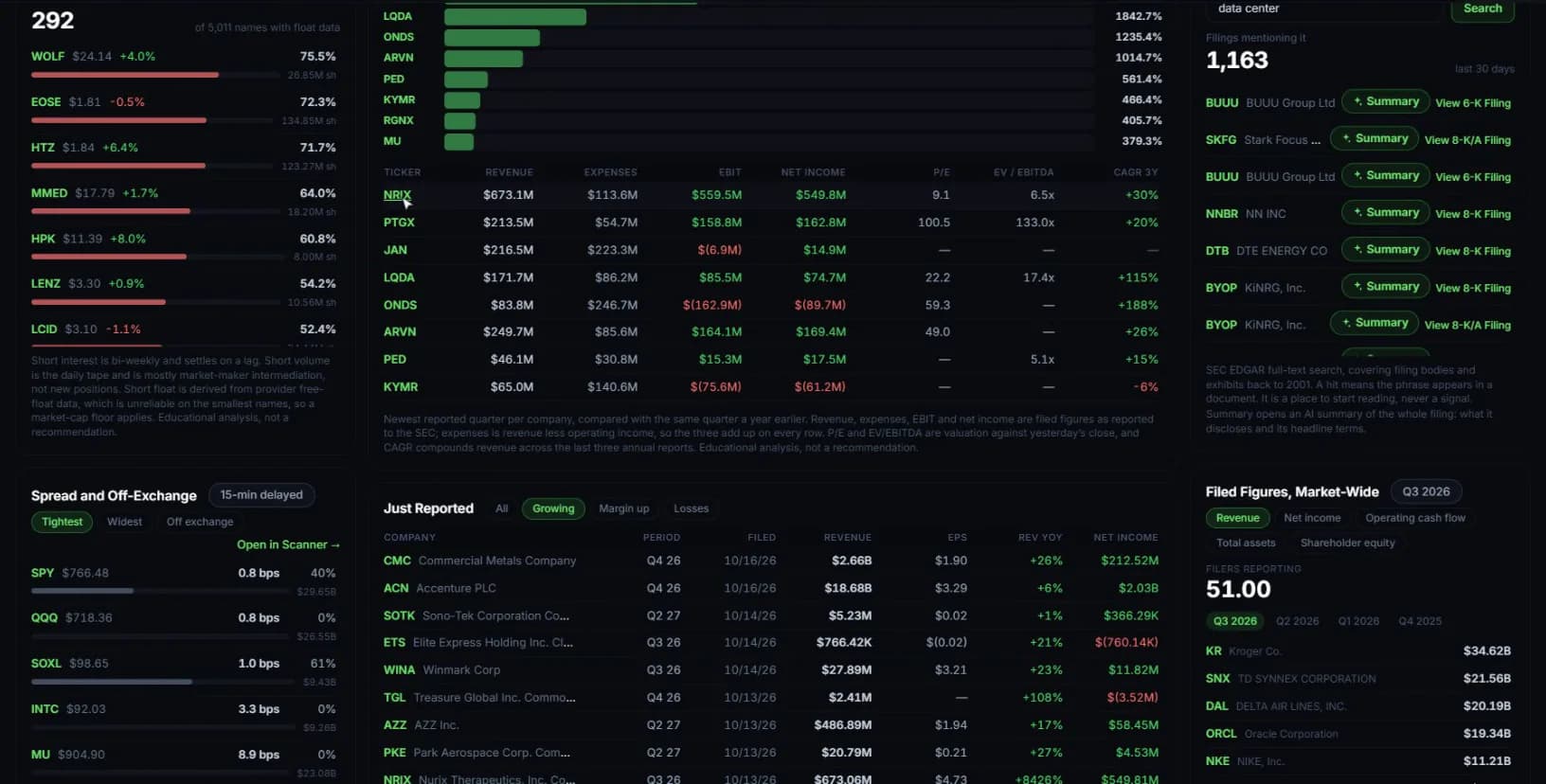
Task: Select the Growing filter in Just Reported
Action: click(553, 508)
